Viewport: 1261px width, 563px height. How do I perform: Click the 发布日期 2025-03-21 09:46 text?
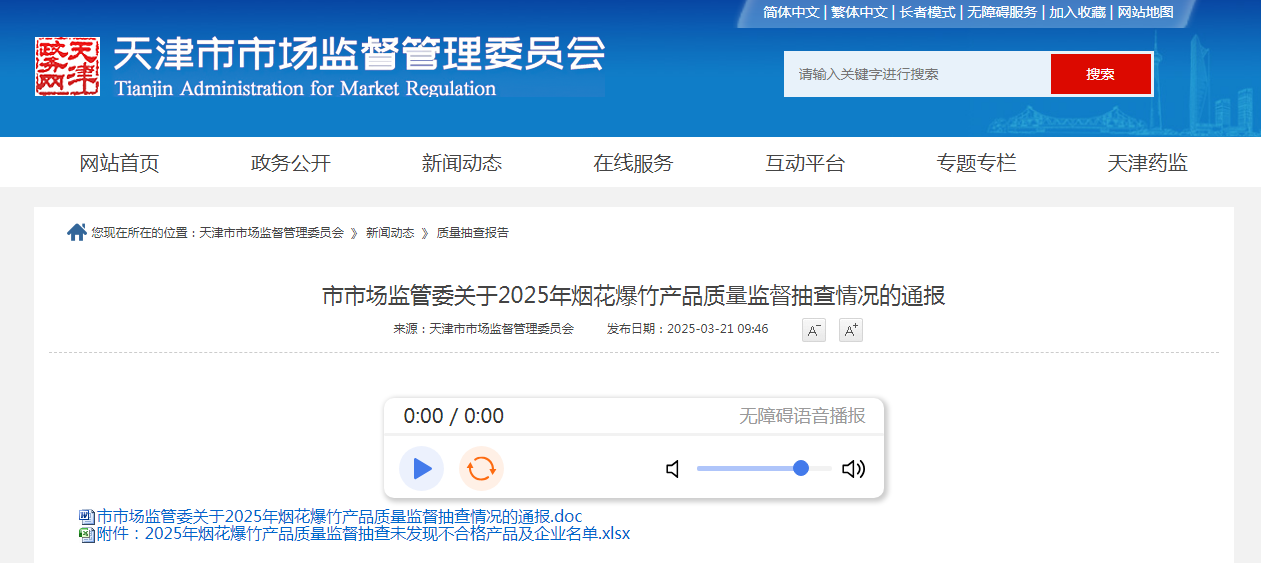[x=688, y=329]
